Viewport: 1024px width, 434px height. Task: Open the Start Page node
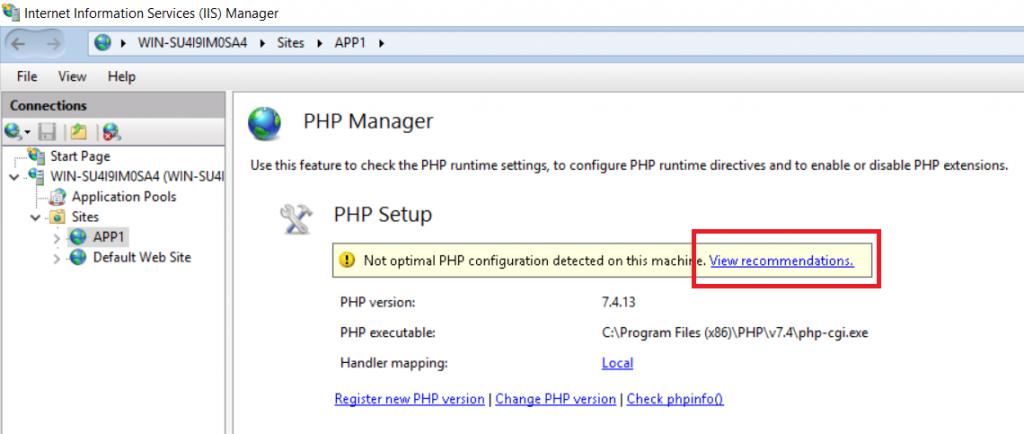pos(80,157)
